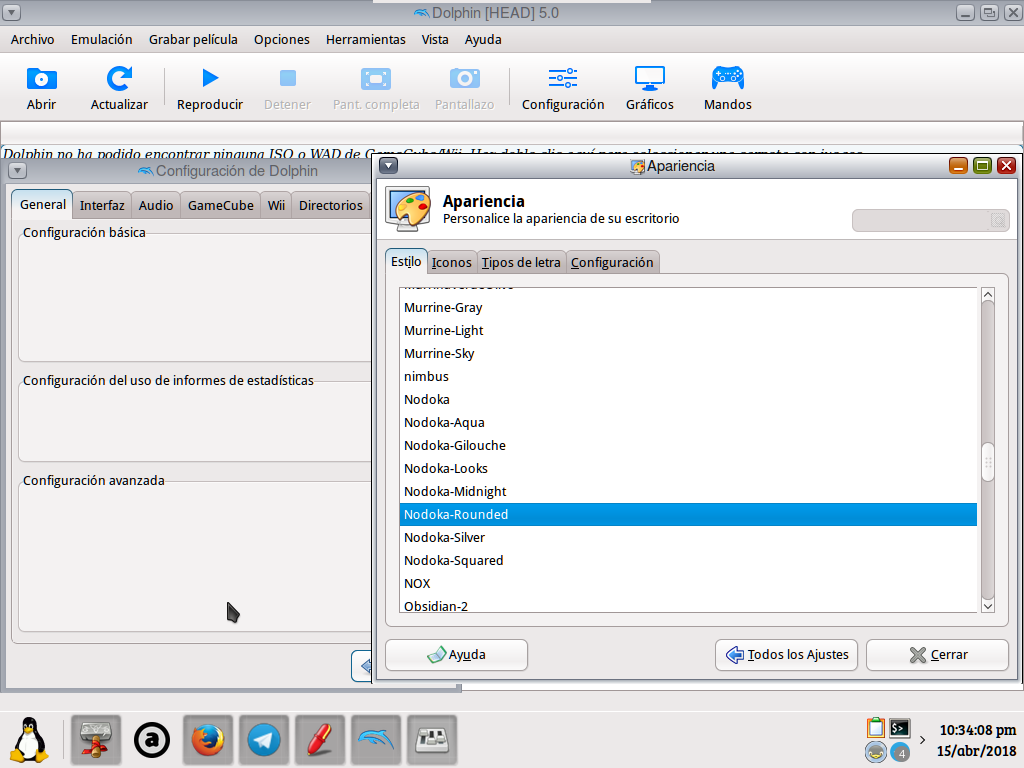This screenshot has height=768, width=1024.
Task: Switch to the Directorios tab
Action: [330, 205]
